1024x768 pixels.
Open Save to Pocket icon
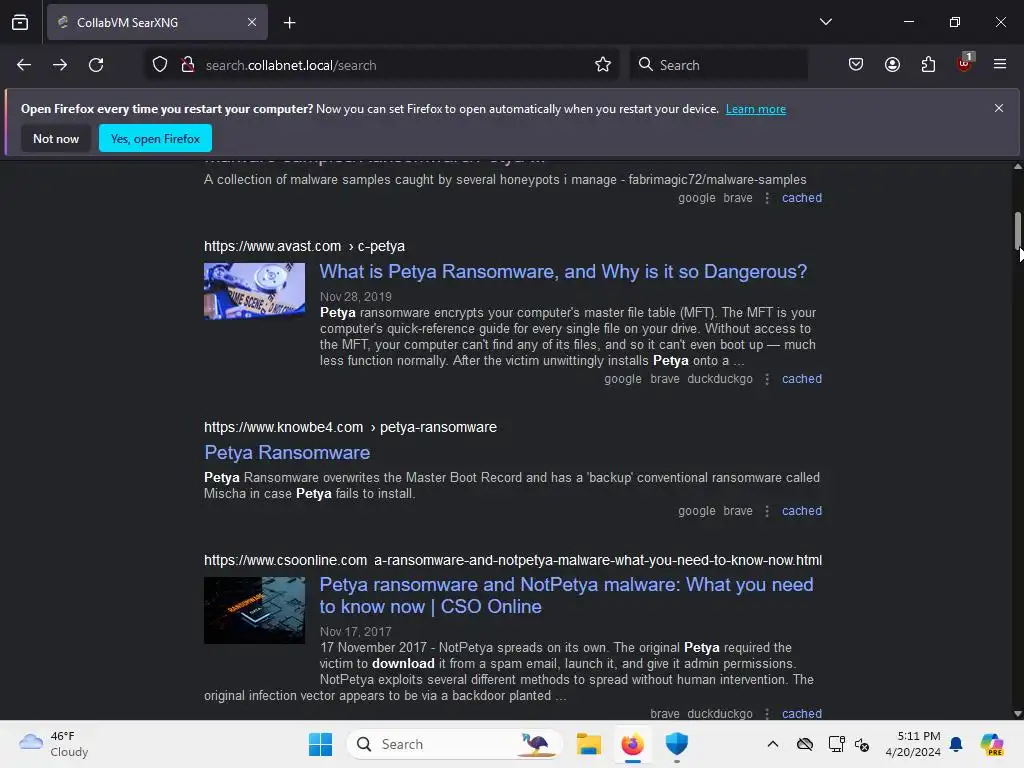(x=856, y=65)
